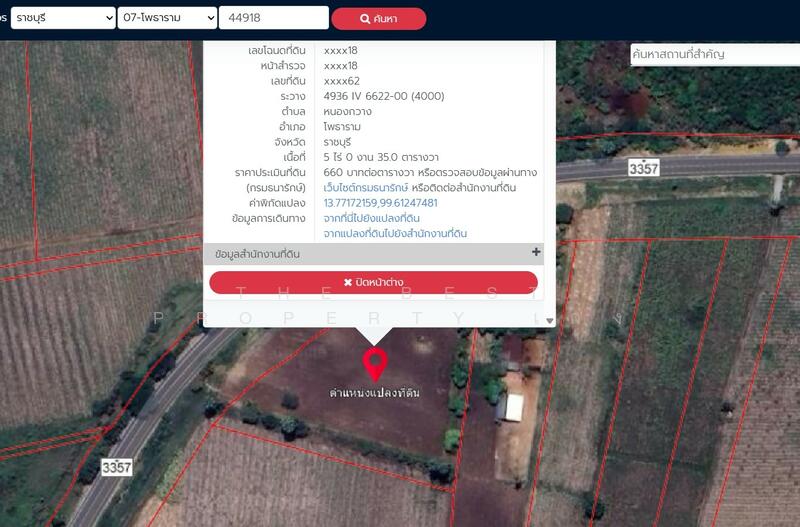800x527 pixels.
Task: Click the ตำแหน่งแปลงที่ดิน label under the pin
Action: (375, 393)
